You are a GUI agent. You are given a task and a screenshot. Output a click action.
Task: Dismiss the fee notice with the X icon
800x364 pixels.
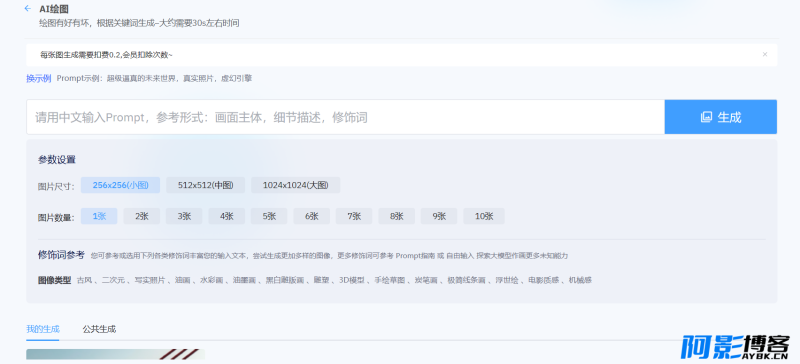764,54
